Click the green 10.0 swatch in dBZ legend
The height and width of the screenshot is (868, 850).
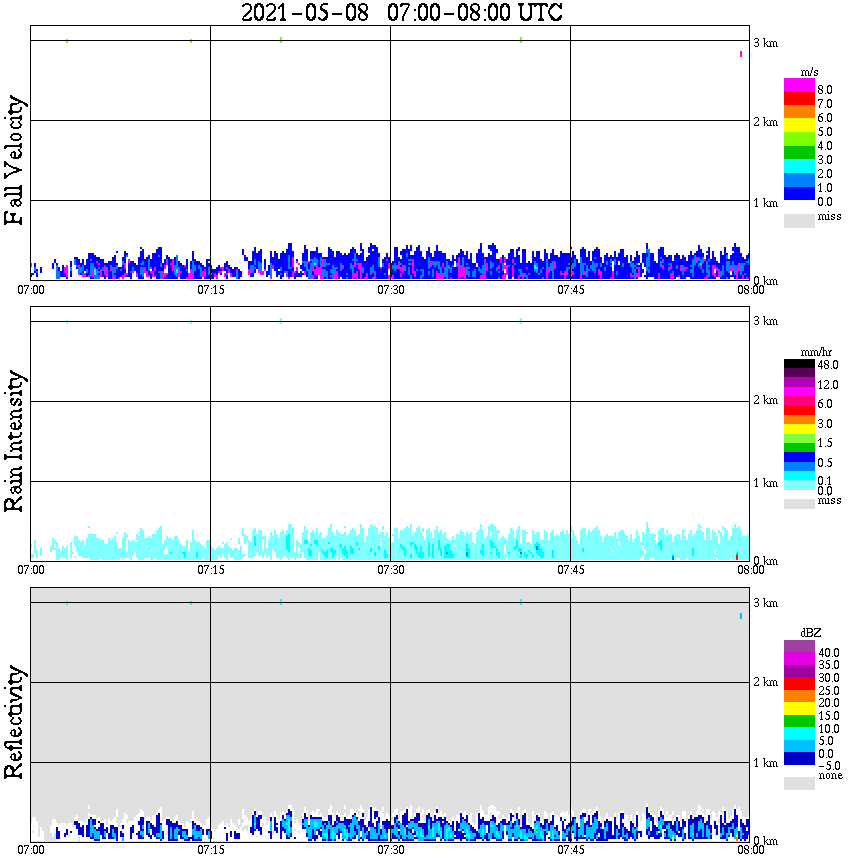[x=799, y=721]
